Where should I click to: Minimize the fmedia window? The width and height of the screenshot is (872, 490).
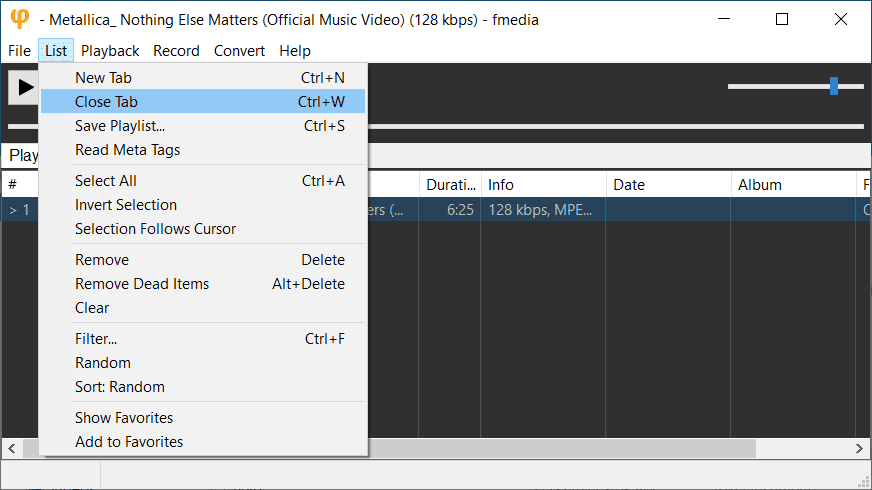(724, 19)
